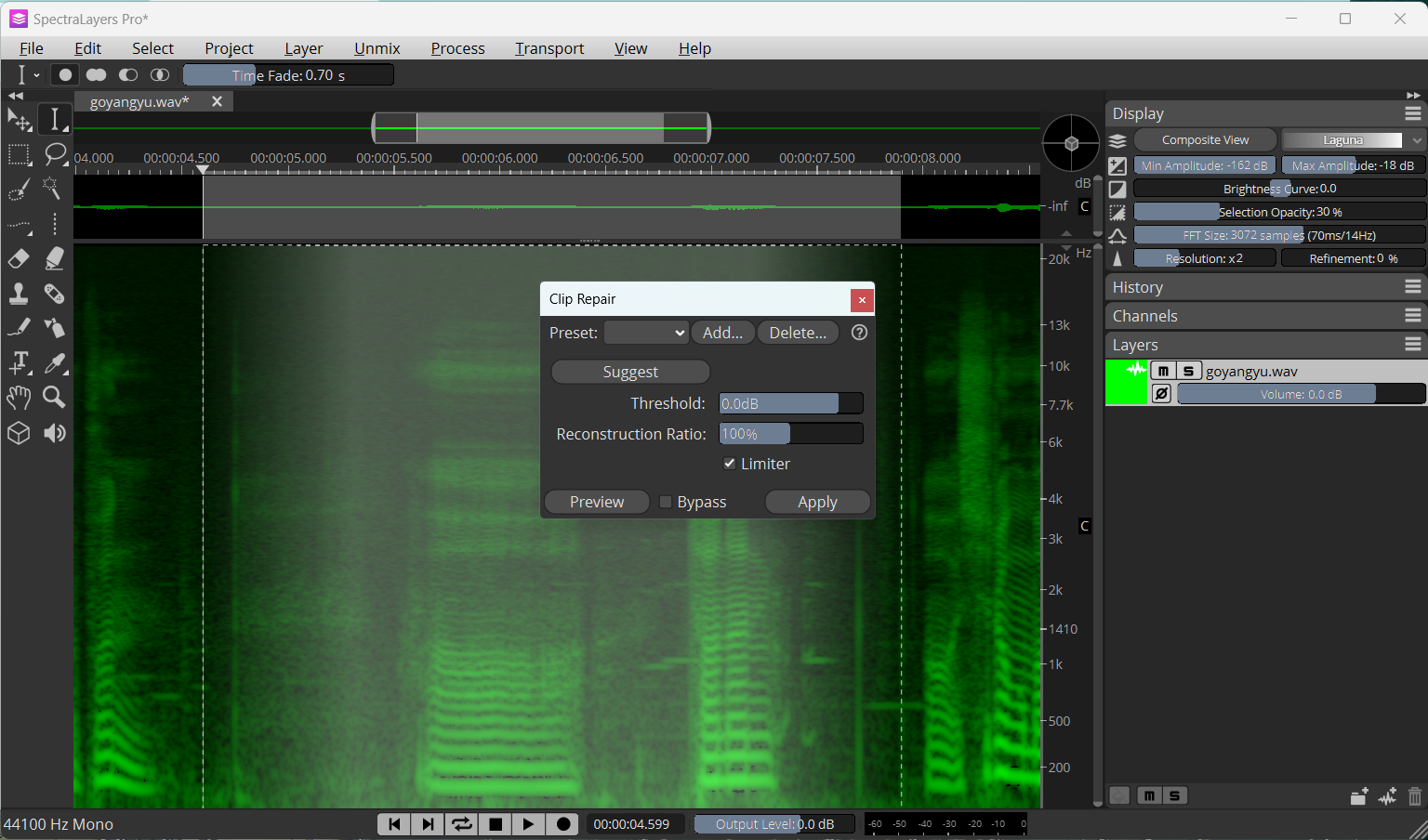Select the Hand pan tool

(x=19, y=398)
